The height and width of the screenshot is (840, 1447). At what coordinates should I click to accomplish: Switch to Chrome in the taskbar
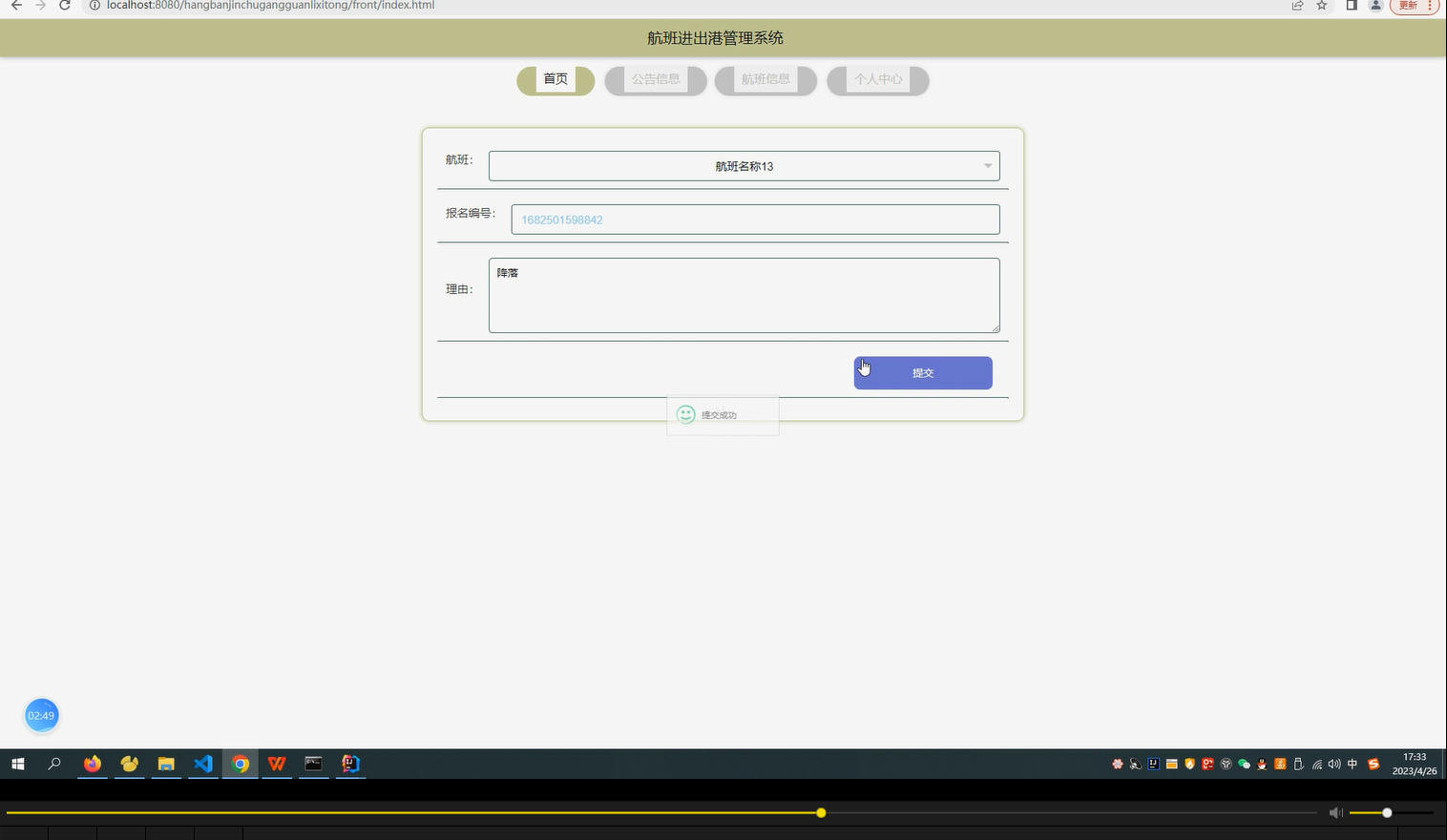(x=241, y=764)
